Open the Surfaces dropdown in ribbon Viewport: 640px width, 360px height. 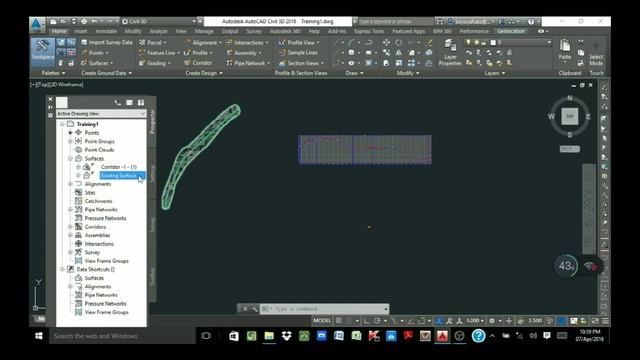pos(98,63)
